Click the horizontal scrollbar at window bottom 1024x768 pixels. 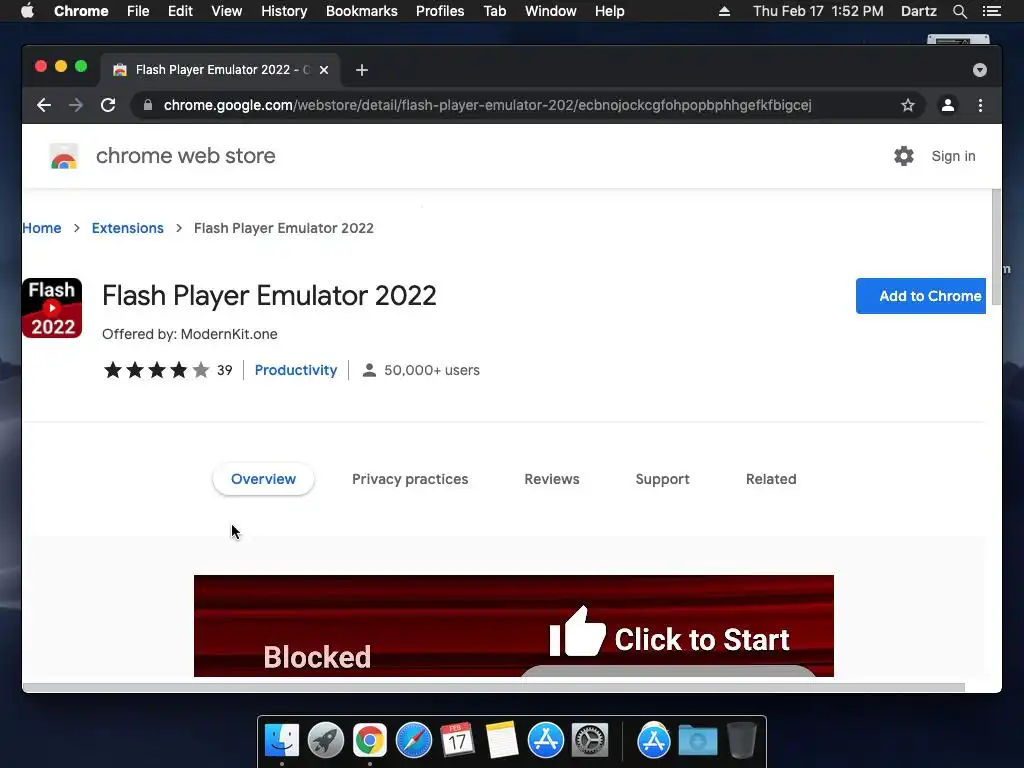[493, 687]
